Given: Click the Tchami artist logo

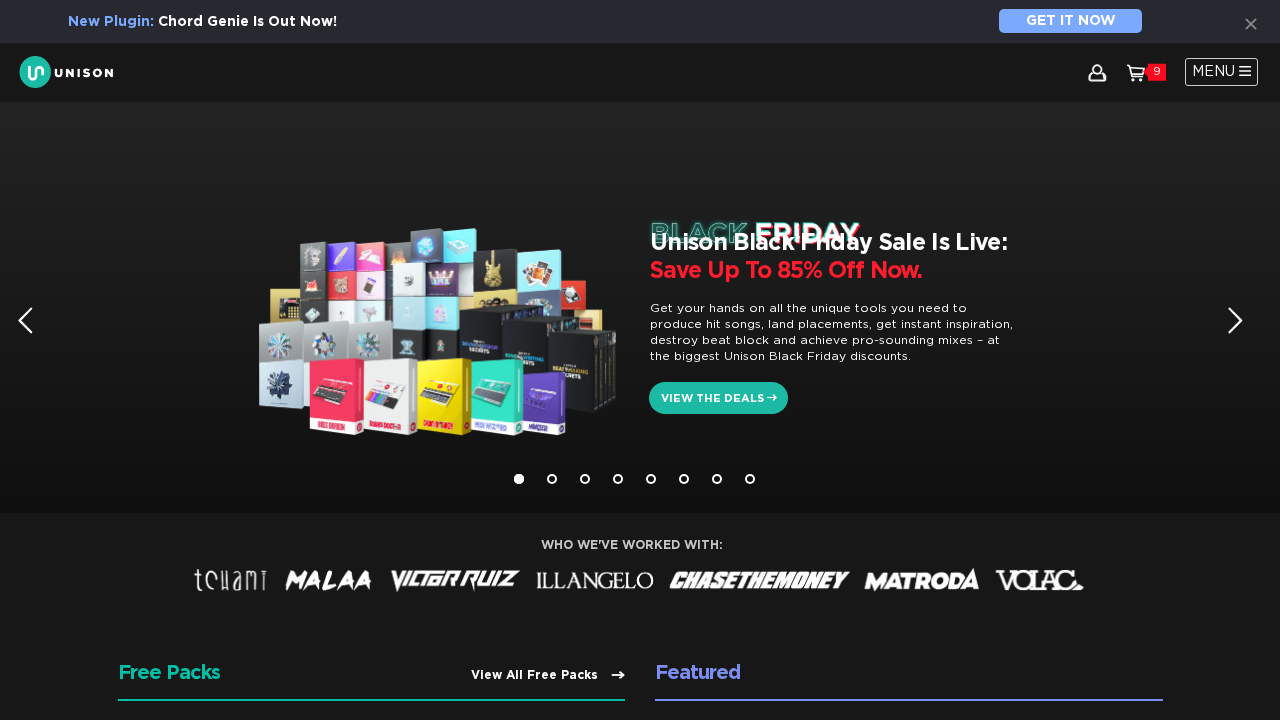Looking at the screenshot, I should [x=230, y=580].
